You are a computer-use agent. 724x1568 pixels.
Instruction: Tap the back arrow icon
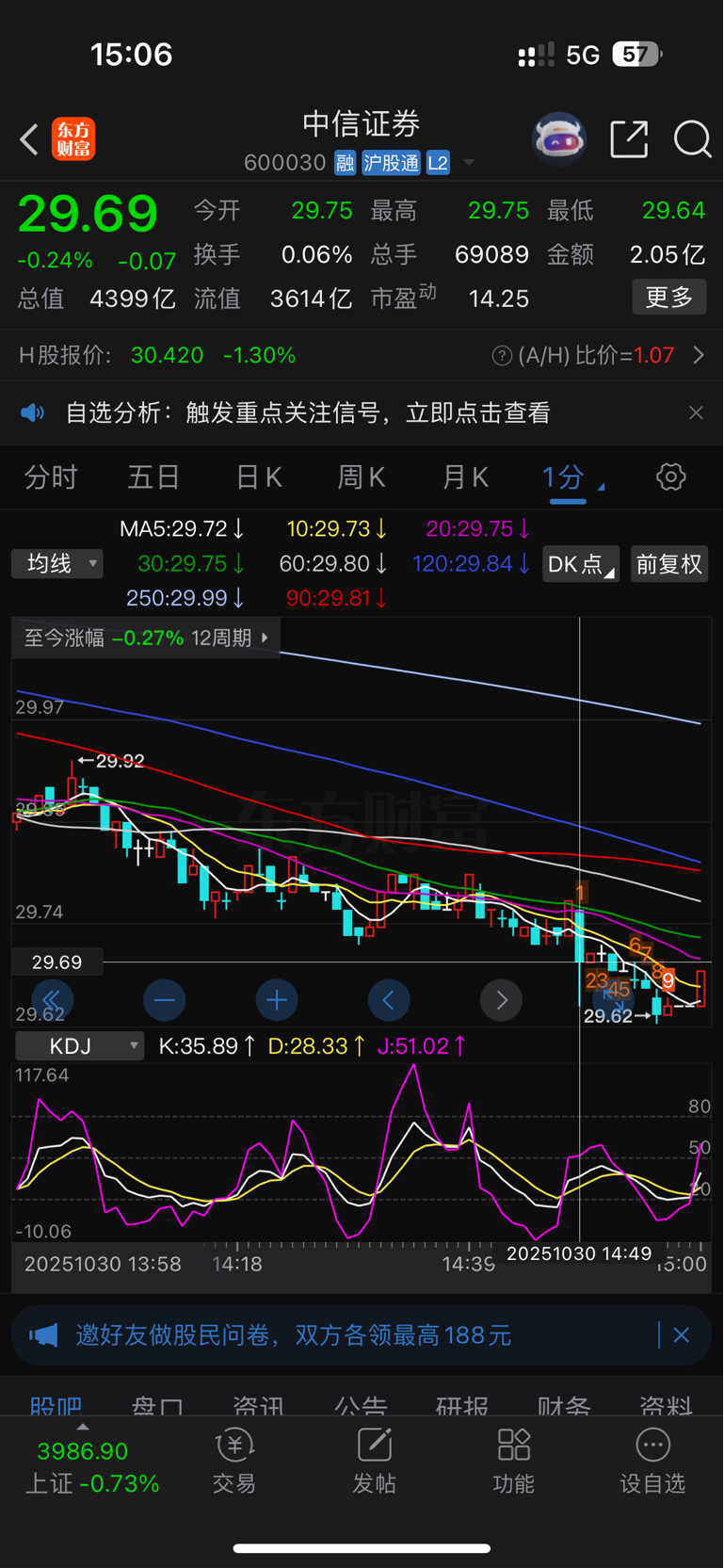click(x=29, y=139)
